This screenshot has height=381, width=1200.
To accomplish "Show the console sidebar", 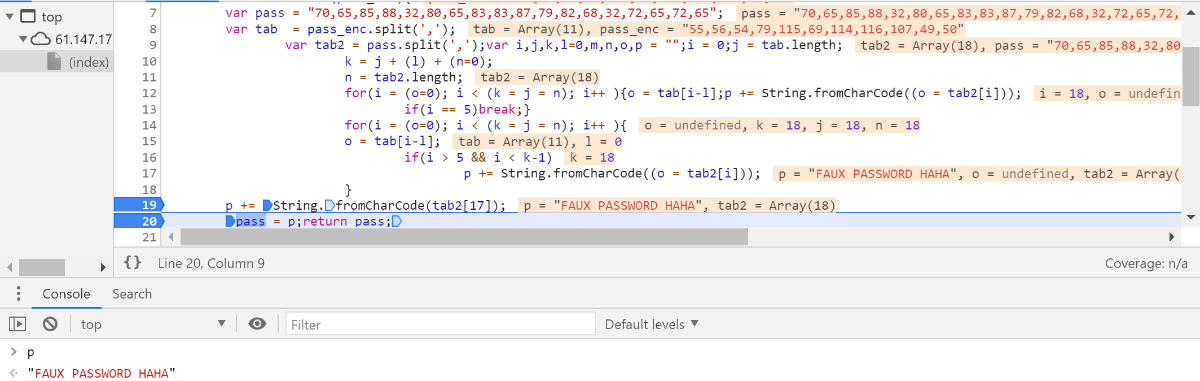I will [17, 324].
